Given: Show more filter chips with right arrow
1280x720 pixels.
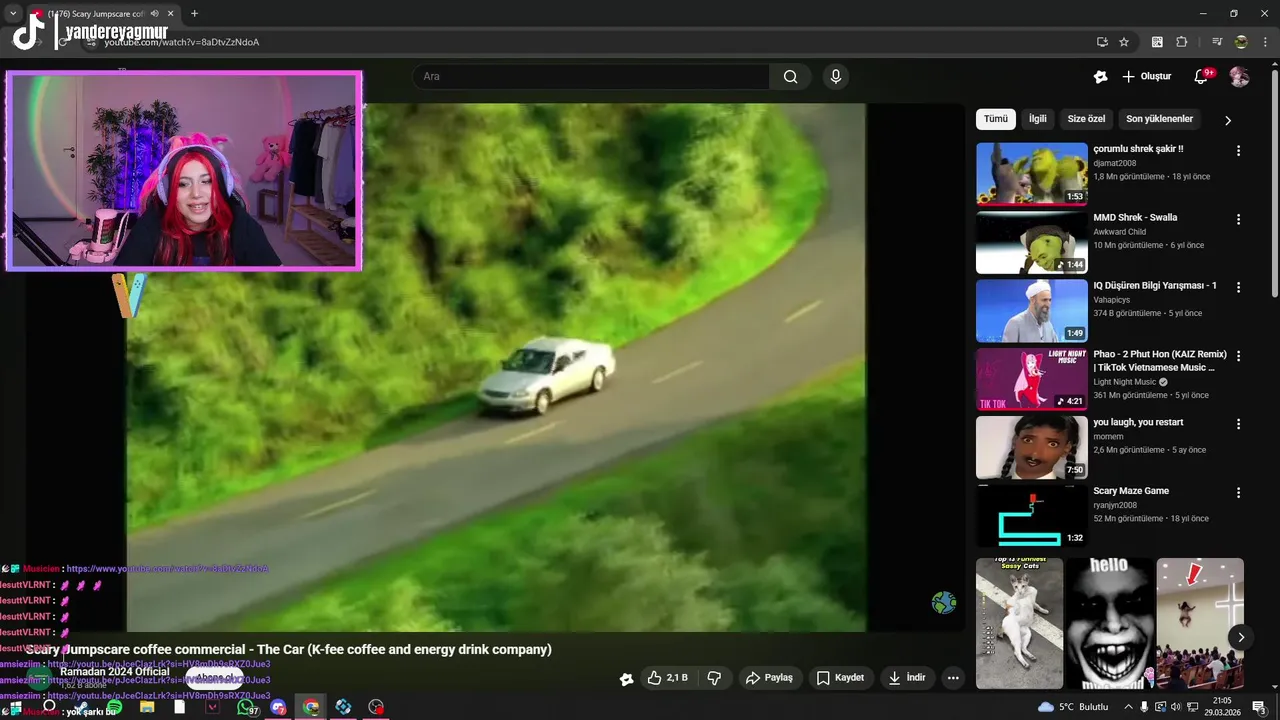Looking at the screenshot, I should point(1228,120).
